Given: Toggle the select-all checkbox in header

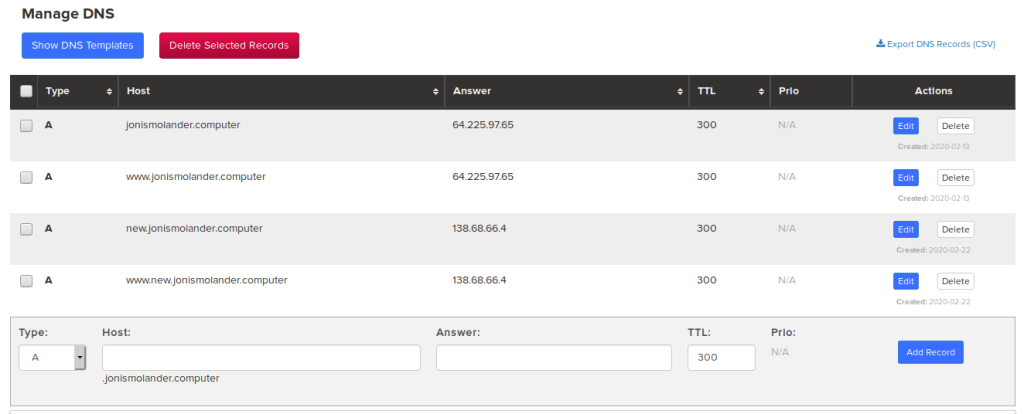Looking at the screenshot, I should point(26,91).
